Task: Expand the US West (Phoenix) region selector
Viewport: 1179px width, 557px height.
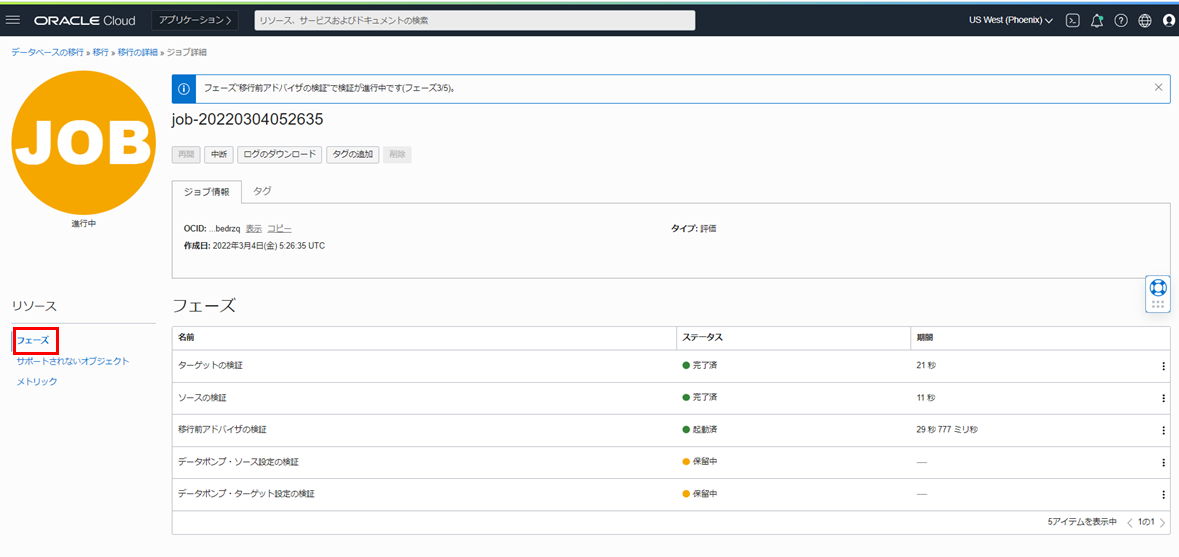Action: [x=1010, y=20]
